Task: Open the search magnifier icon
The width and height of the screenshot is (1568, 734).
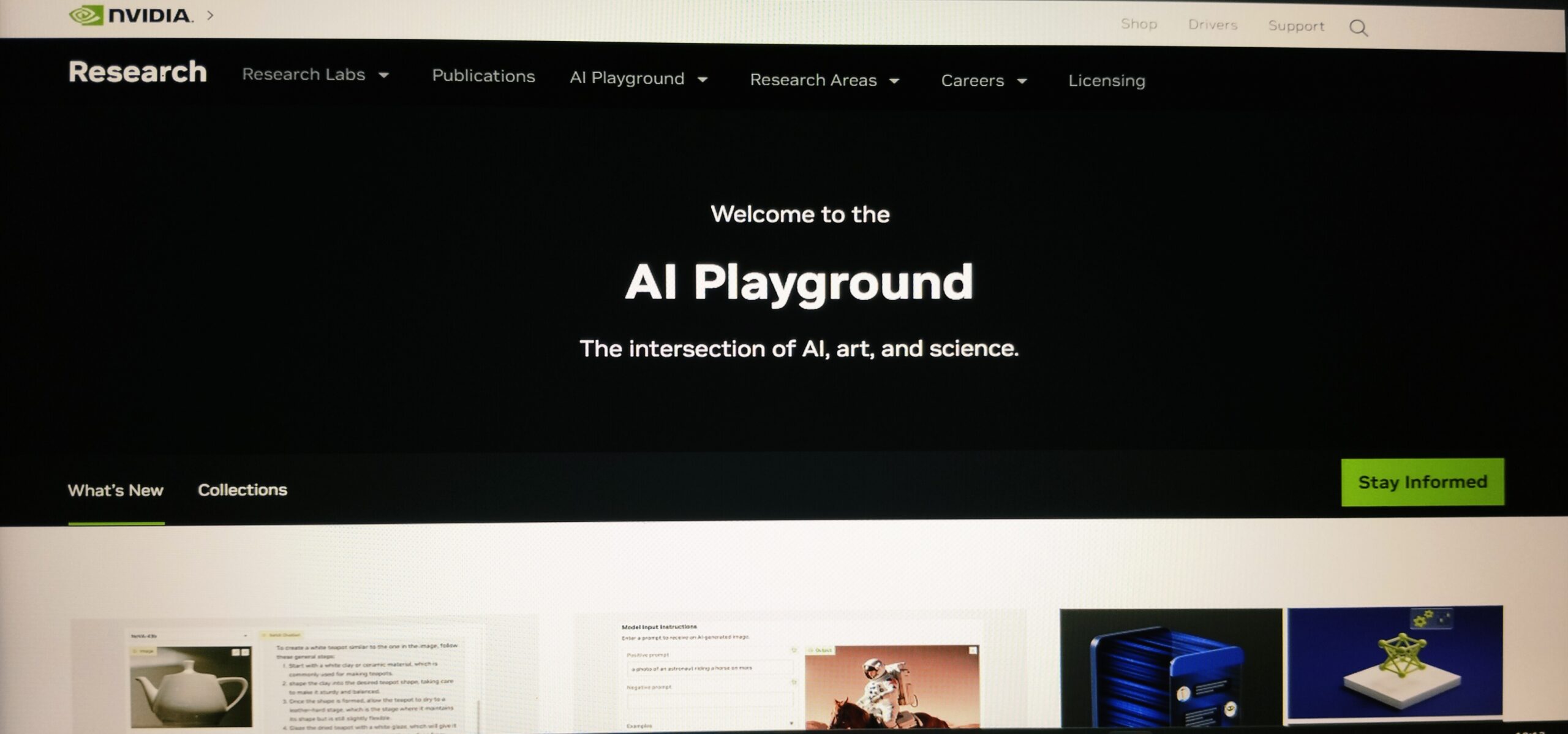Action: pos(1359,28)
